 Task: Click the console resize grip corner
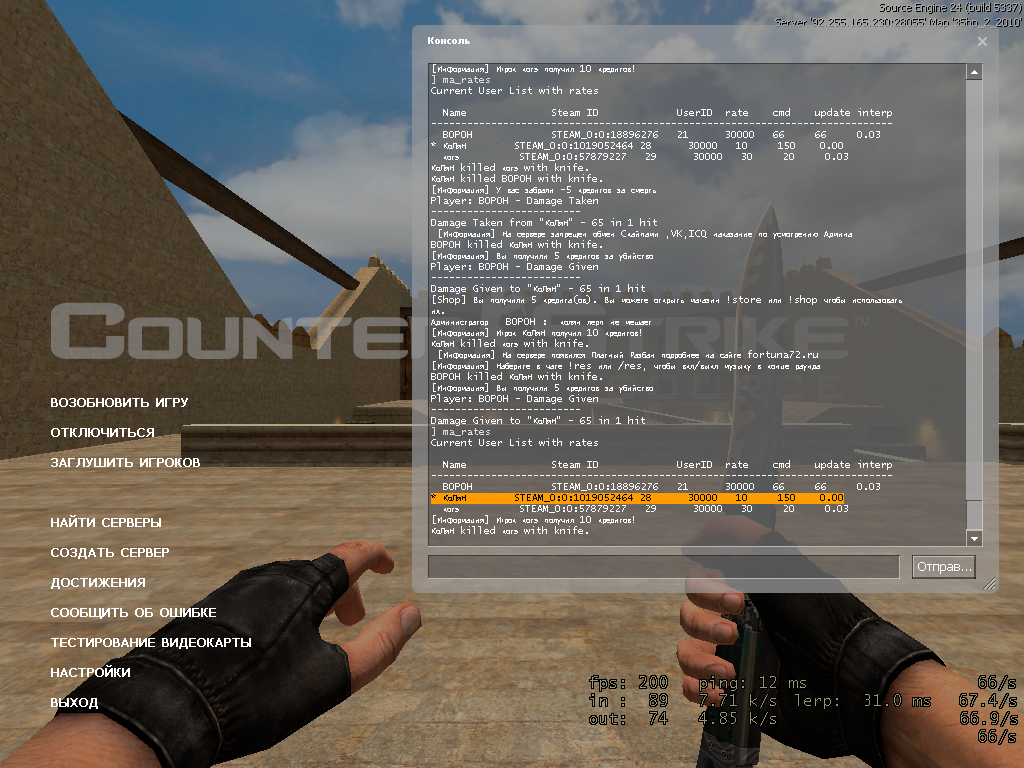(x=990, y=583)
